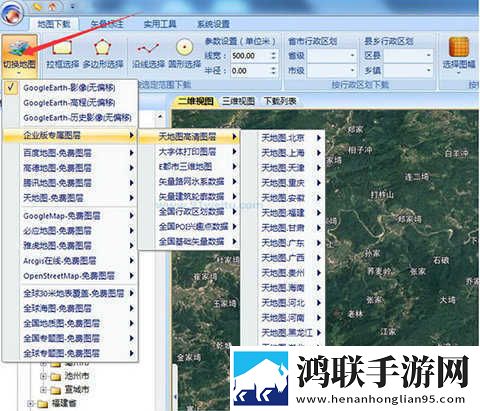Open the 腾讯地图-免费图层 submenu

(70, 183)
